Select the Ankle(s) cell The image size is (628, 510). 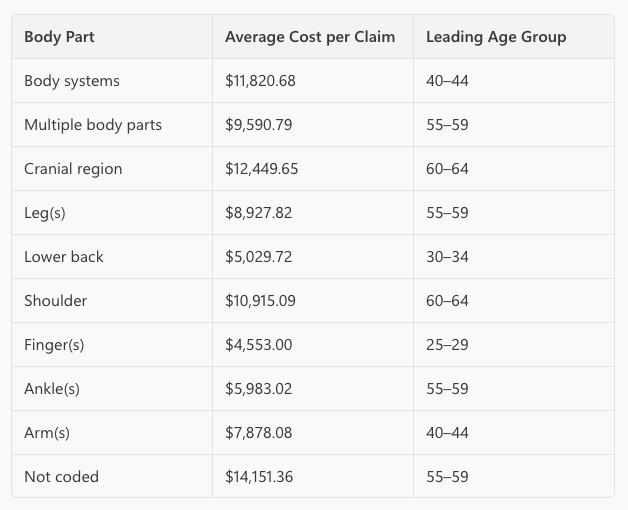(x=52, y=389)
